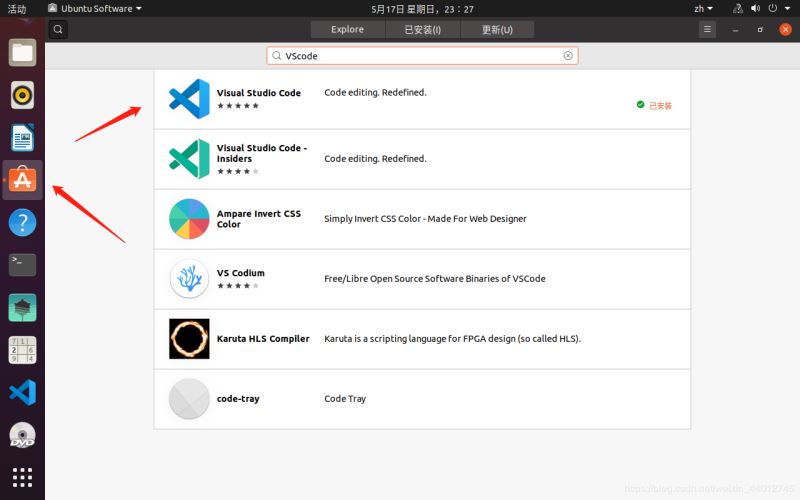This screenshot has width=800, height=500.
Task: Click the VS Codium coral icon
Action: coord(189,279)
